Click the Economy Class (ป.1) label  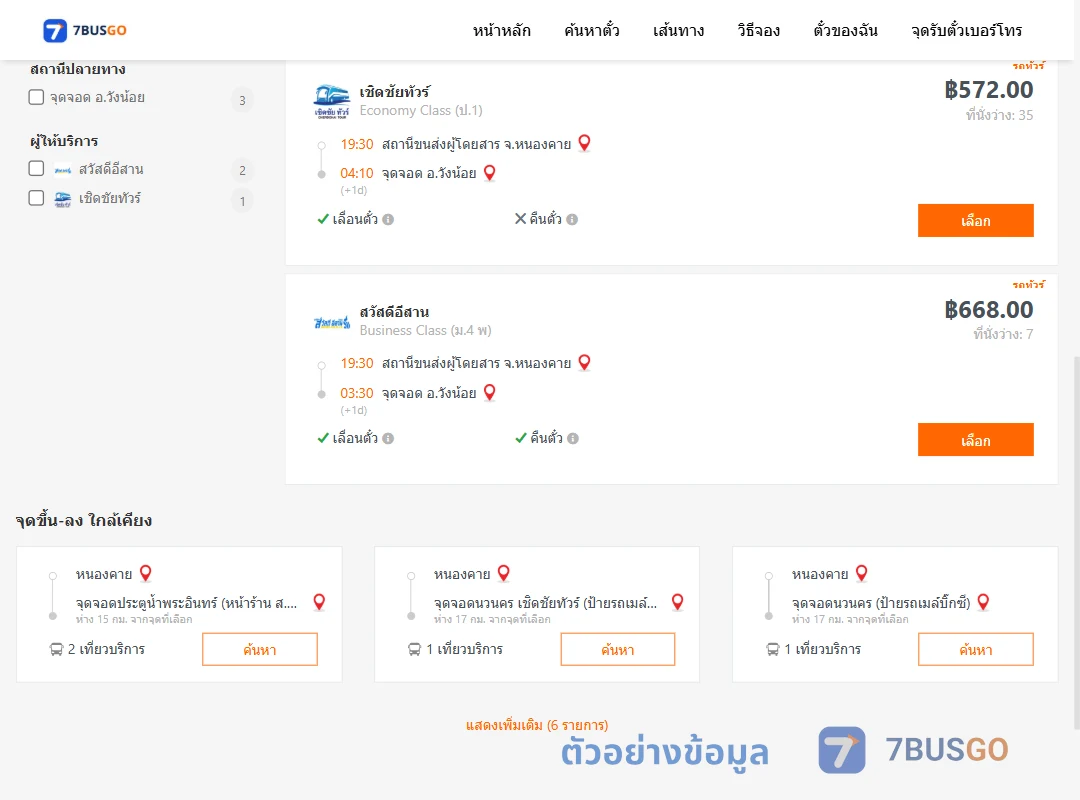(x=421, y=110)
